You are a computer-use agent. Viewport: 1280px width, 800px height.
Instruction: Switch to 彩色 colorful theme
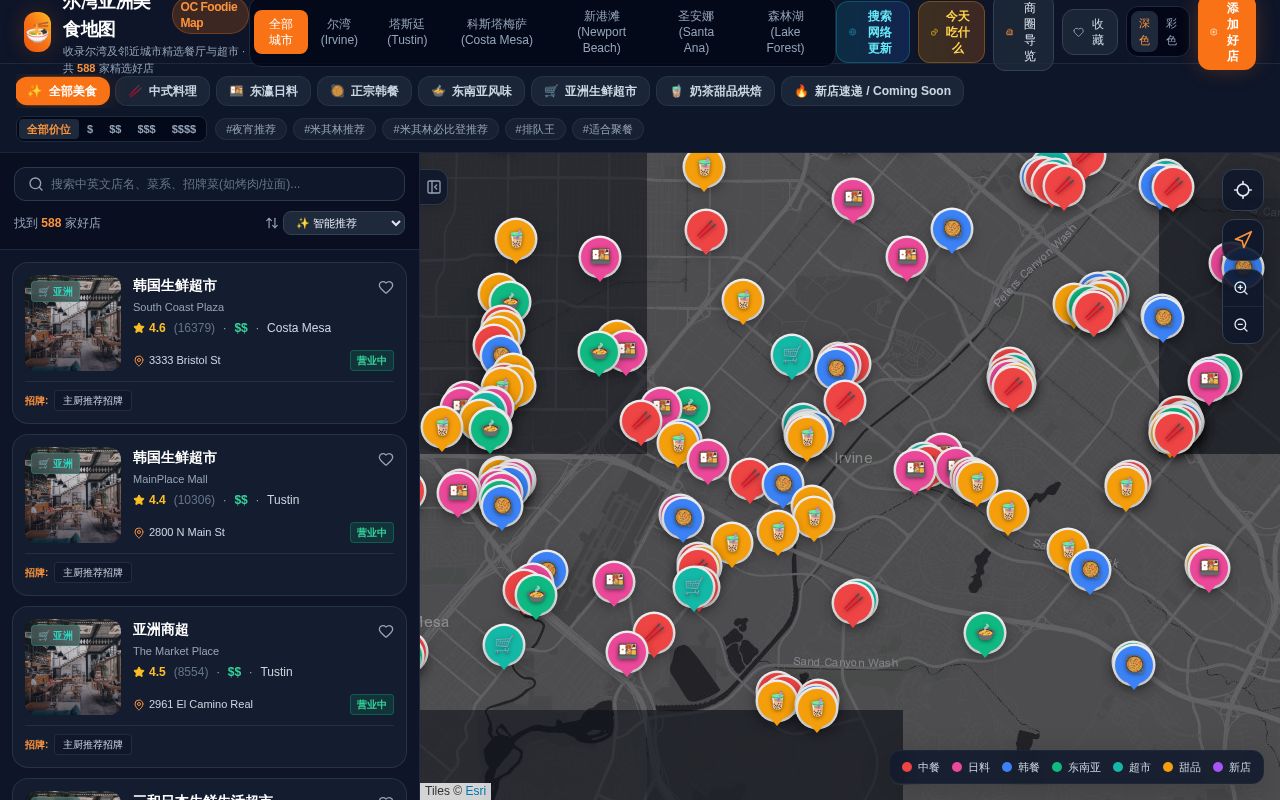(x=1171, y=32)
